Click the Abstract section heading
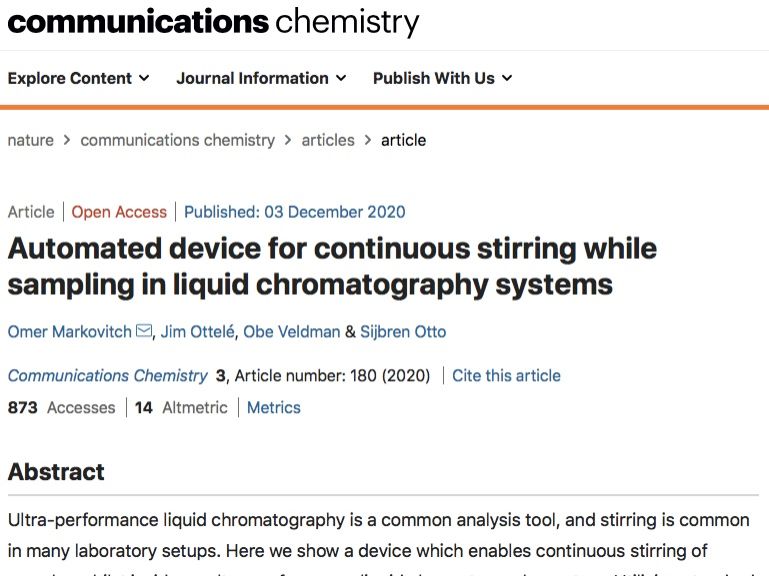The height and width of the screenshot is (576, 769). coord(56,472)
